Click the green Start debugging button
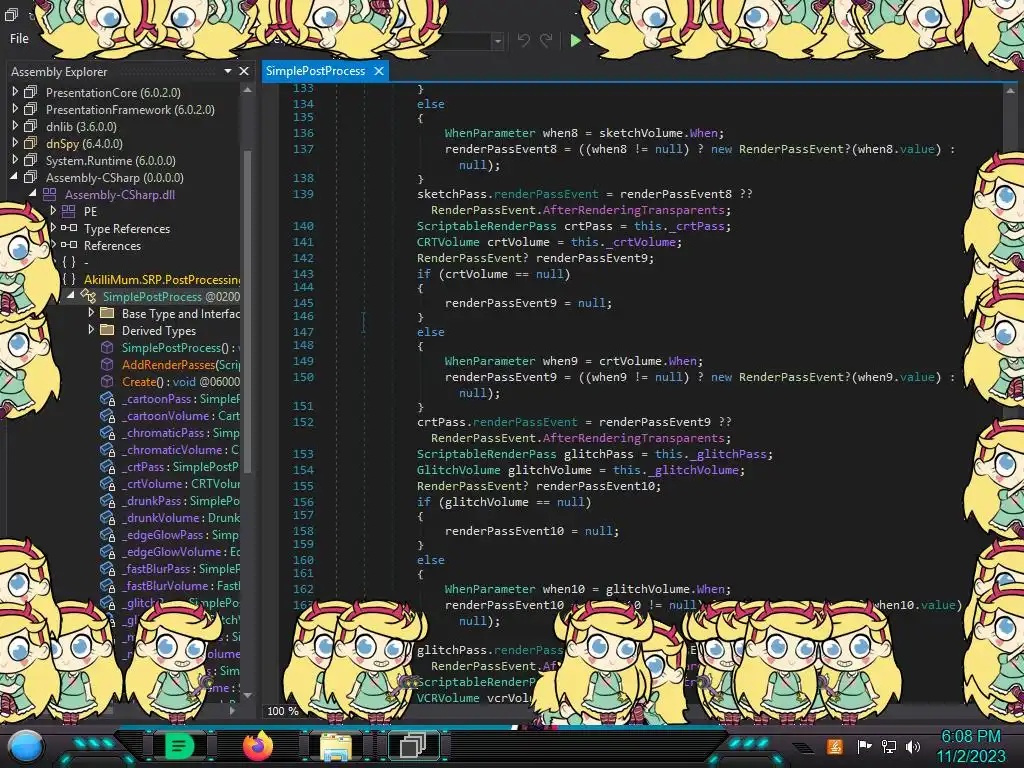The image size is (1024, 768). point(575,40)
